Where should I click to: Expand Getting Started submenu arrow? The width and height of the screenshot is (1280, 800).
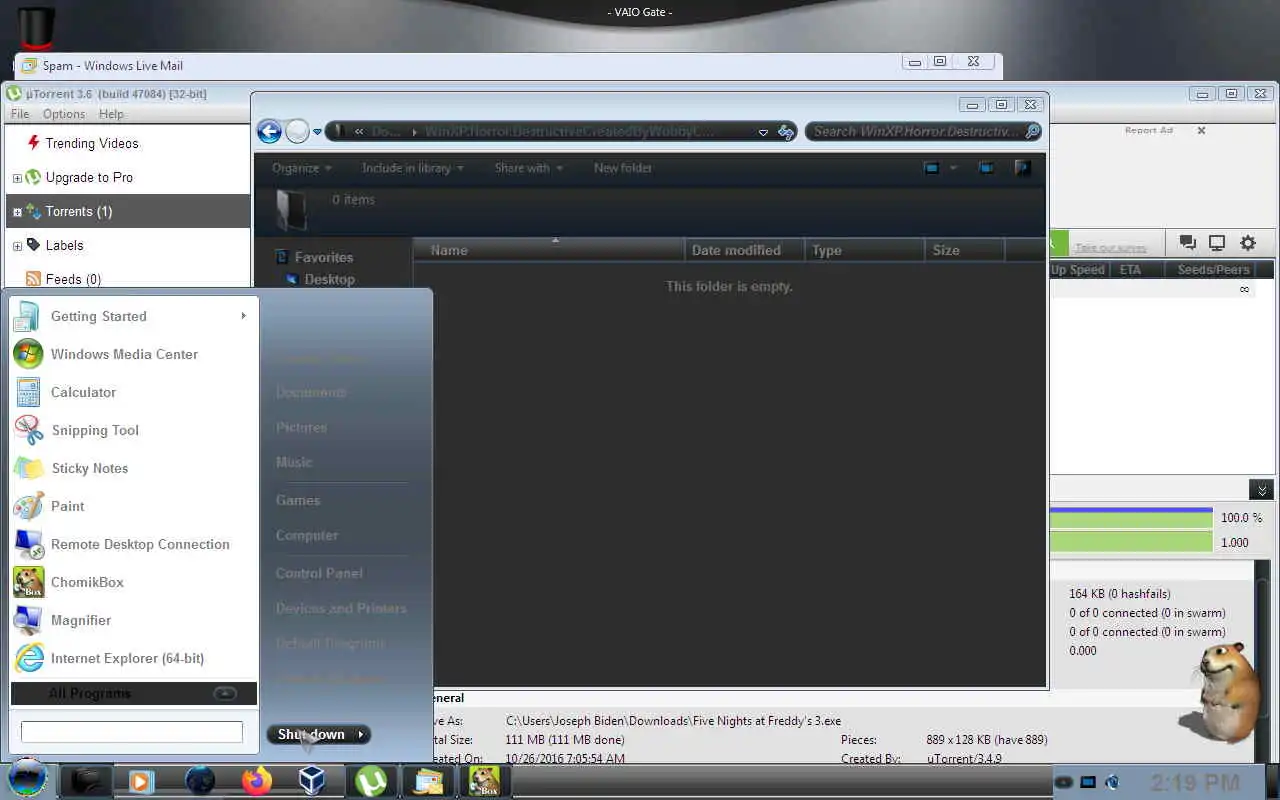243,316
